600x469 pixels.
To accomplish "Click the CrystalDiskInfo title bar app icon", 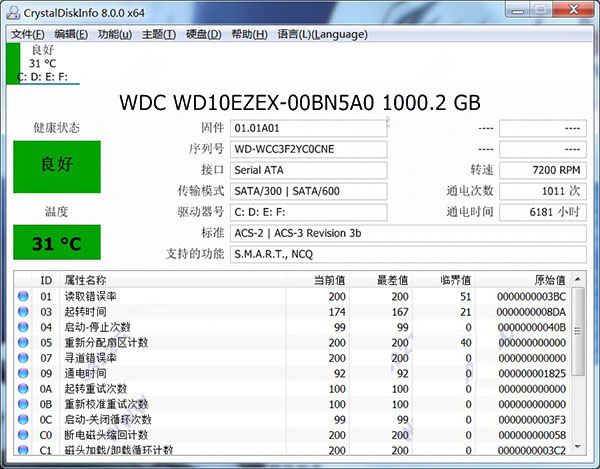I will coord(13,12).
